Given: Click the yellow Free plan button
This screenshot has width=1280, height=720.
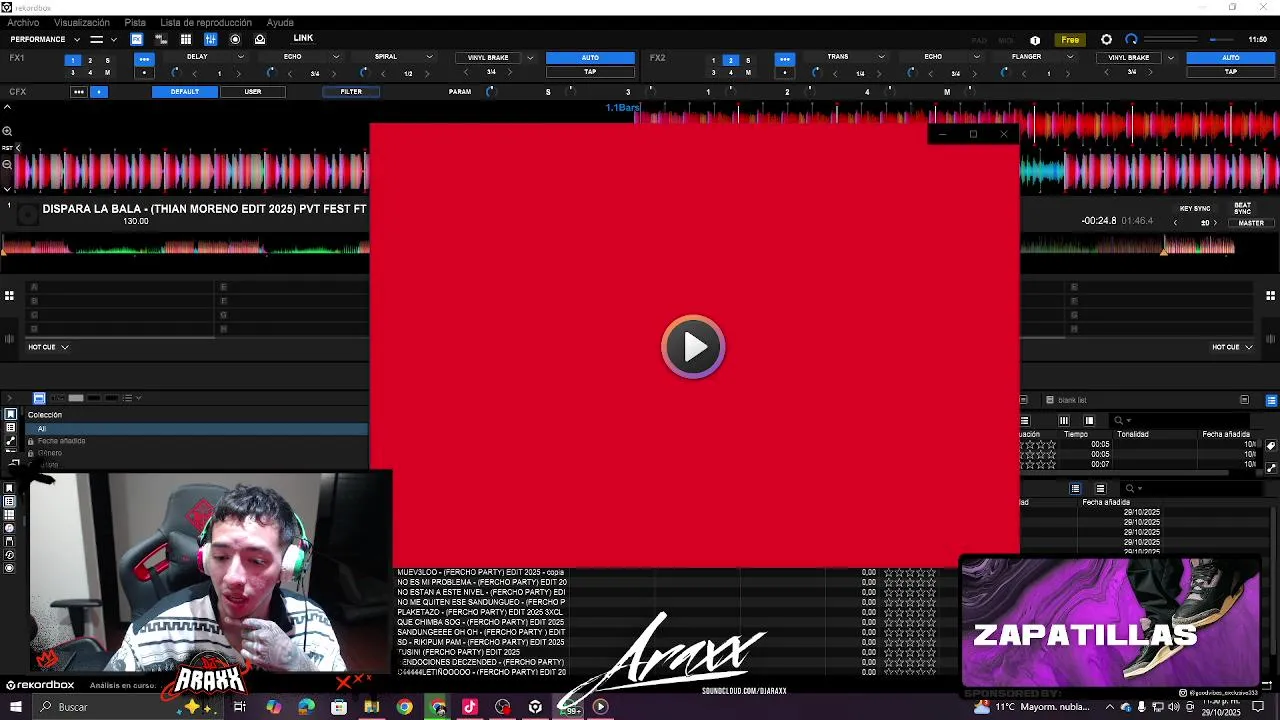Looking at the screenshot, I should pos(1070,40).
